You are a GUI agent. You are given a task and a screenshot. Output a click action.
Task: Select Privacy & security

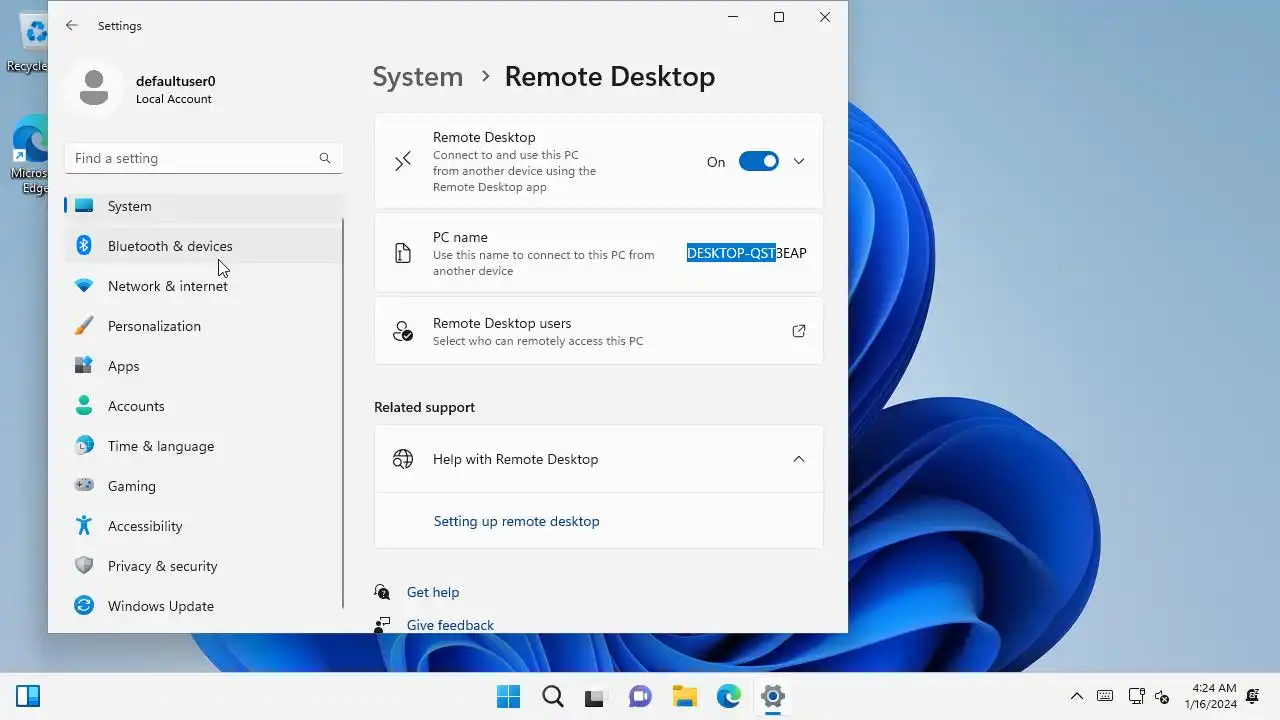pos(204,566)
